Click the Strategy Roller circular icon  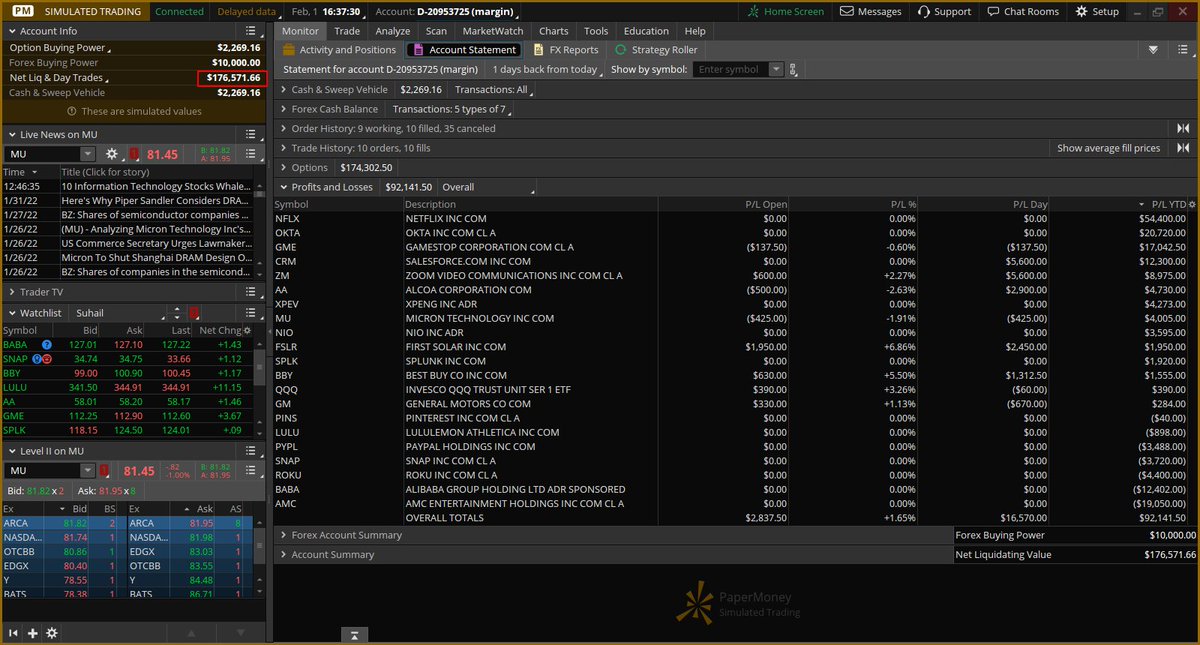(621, 50)
